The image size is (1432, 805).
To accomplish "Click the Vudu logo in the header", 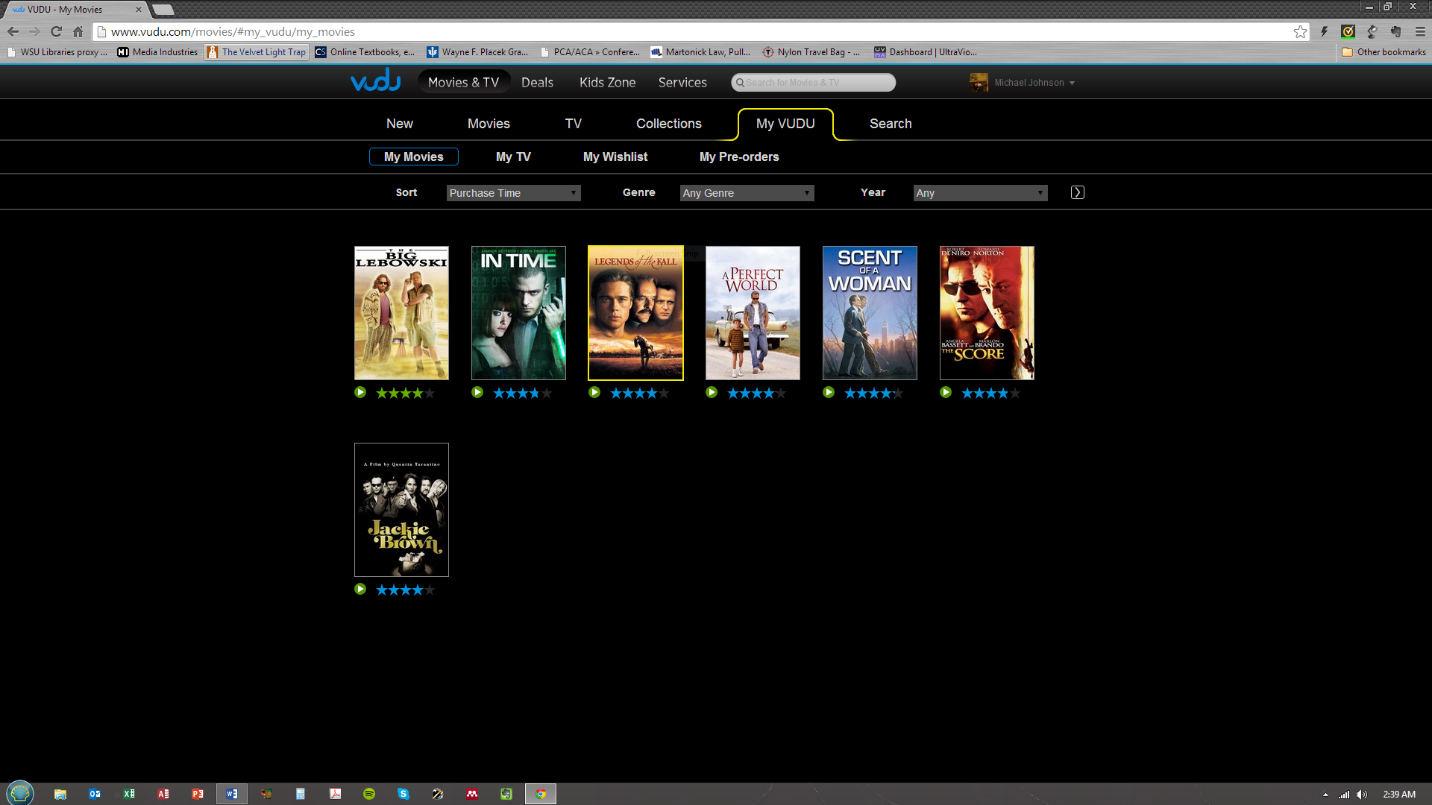I will pyautogui.click(x=375, y=82).
